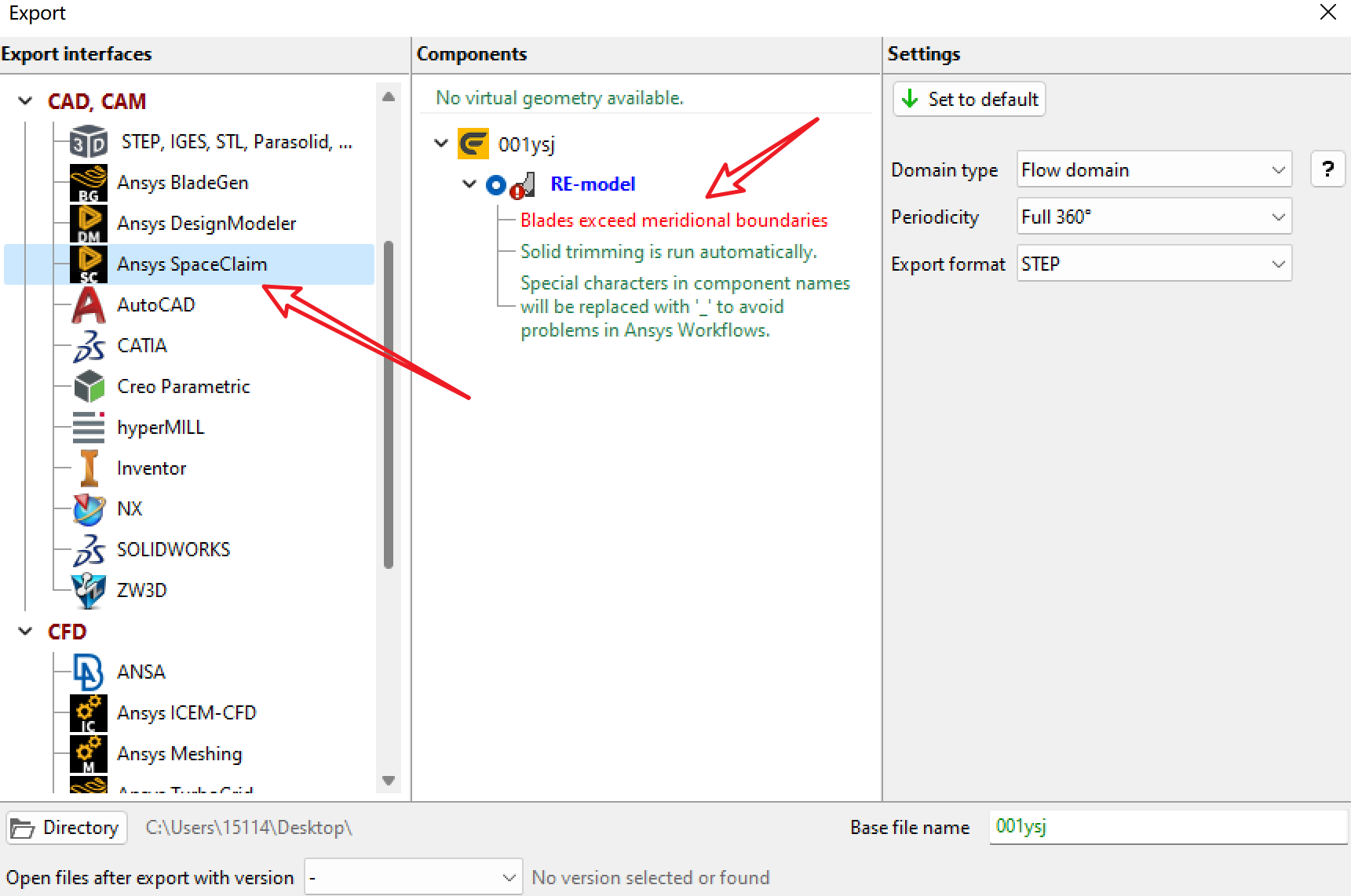The height and width of the screenshot is (896, 1351).
Task: Collapse the 001ysj project node
Action: (441, 144)
